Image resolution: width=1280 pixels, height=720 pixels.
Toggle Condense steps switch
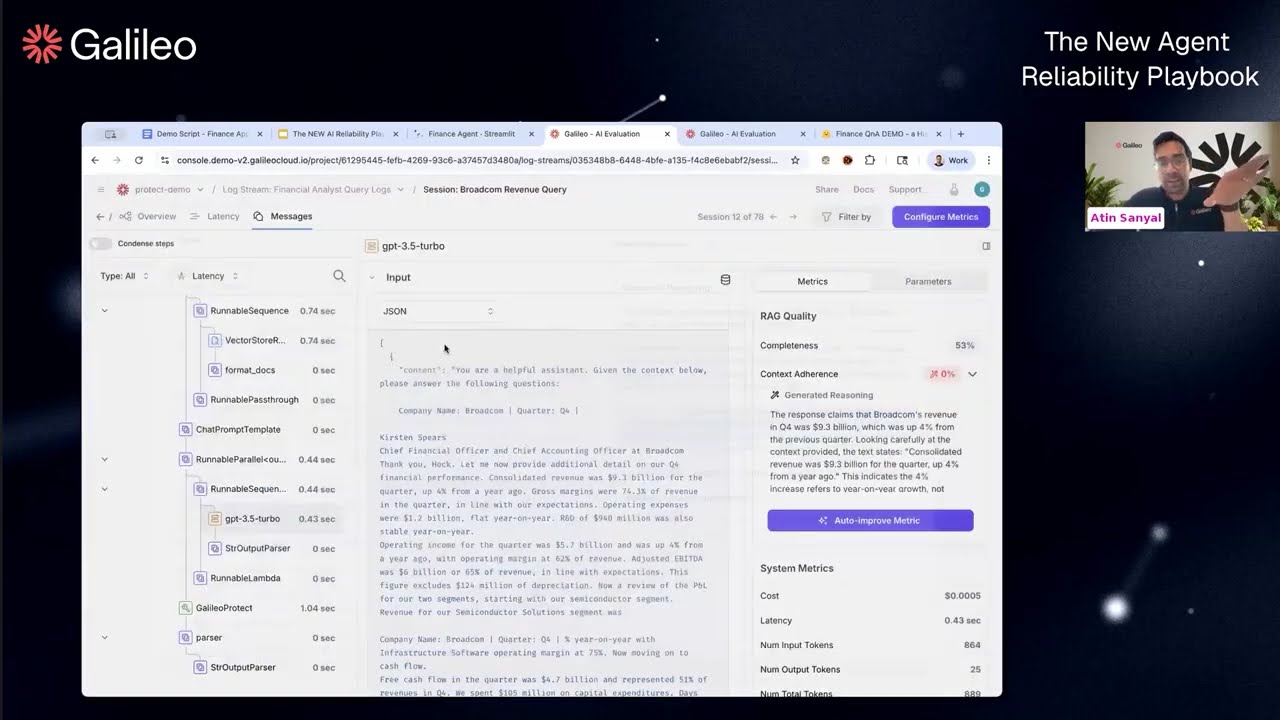tap(100, 244)
